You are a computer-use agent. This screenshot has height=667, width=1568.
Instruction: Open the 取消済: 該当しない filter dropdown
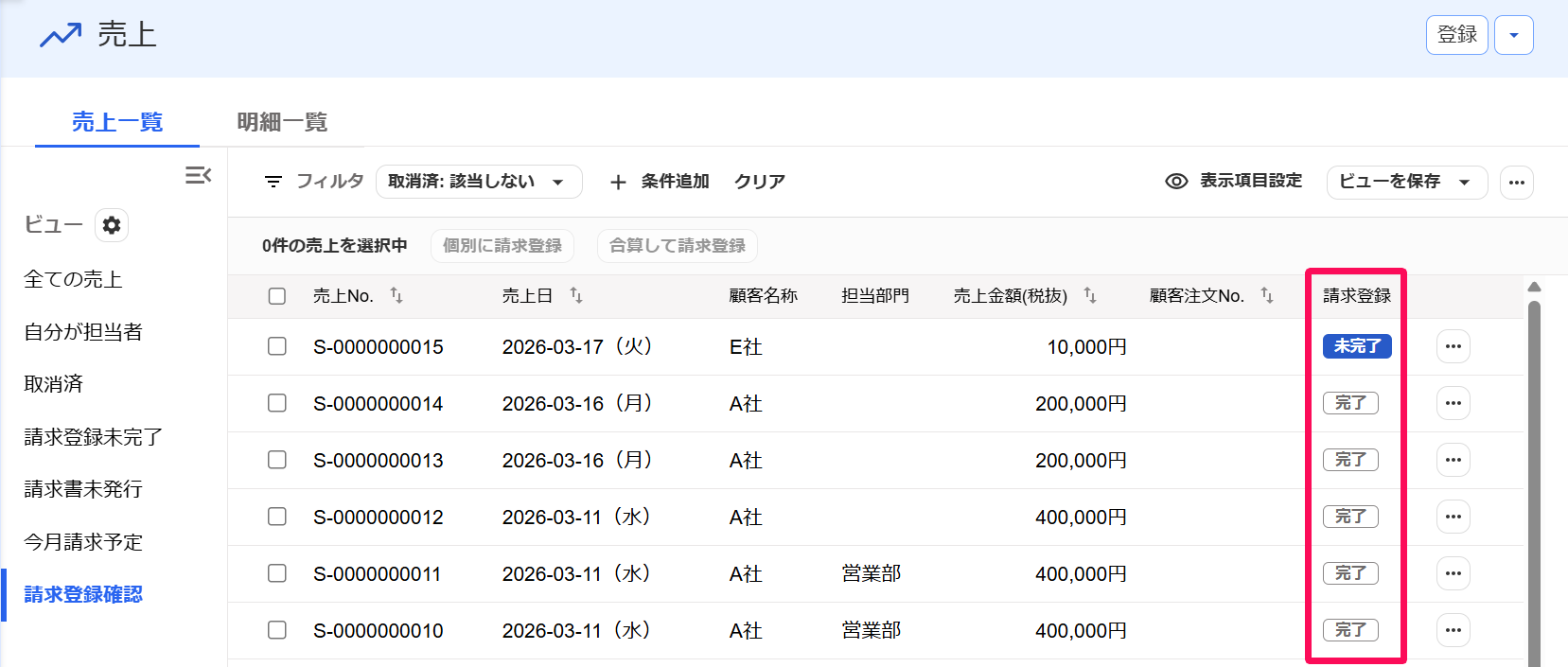point(479,182)
